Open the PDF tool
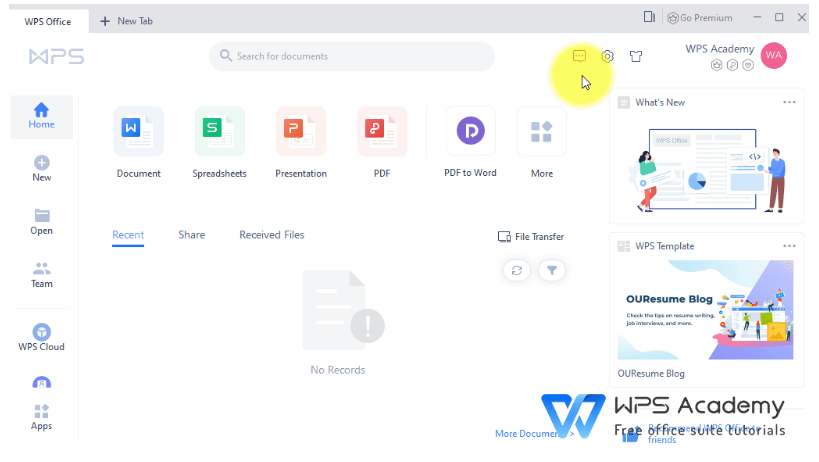 pos(382,143)
